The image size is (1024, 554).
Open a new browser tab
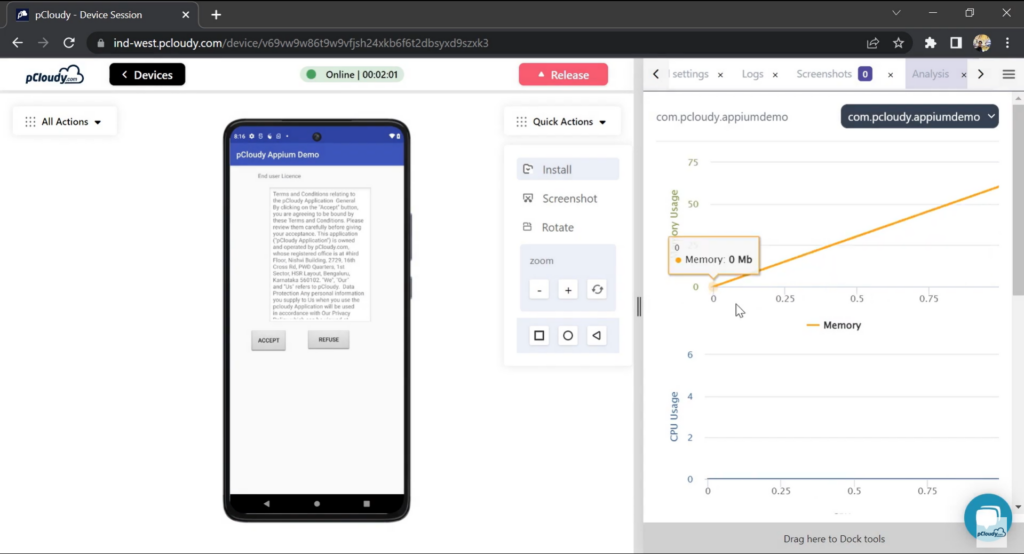click(x=216, y=14)
